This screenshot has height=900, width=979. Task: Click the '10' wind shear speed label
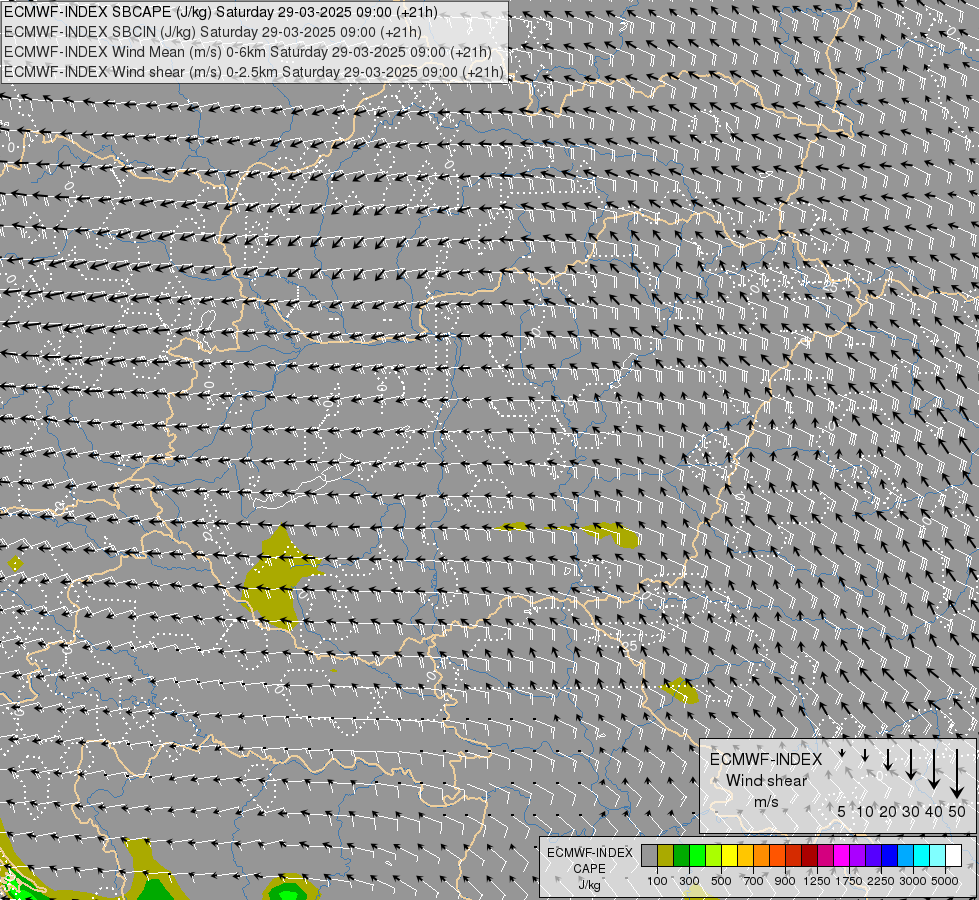pyautogui.click(x=865, y=812)
